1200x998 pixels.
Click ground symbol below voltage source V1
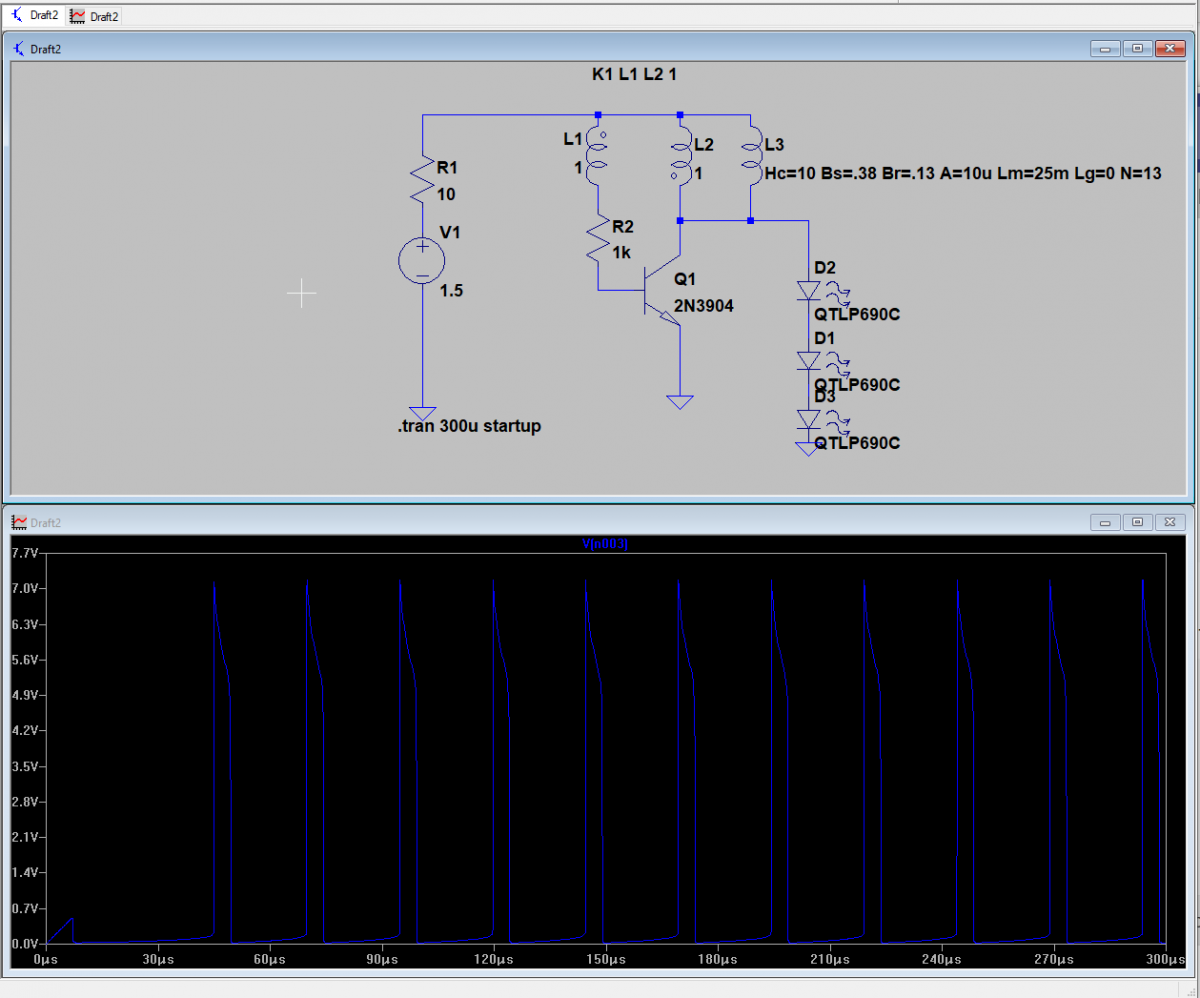[422, 412]
